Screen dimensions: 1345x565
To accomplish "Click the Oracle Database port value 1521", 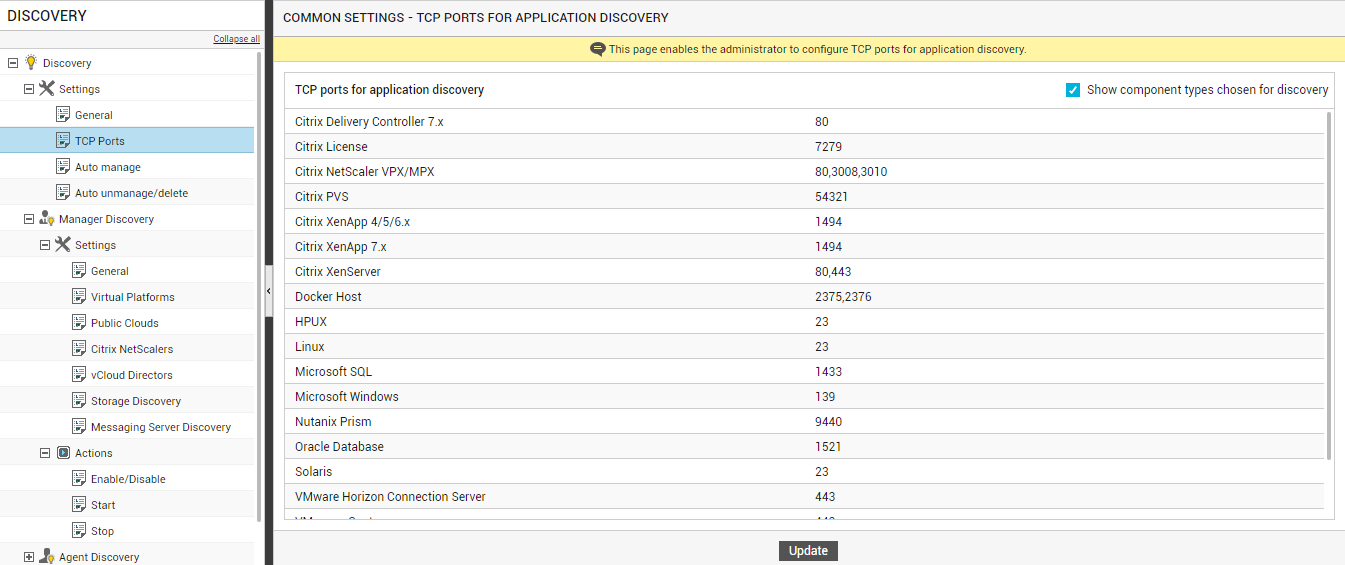I will (828, 447).
